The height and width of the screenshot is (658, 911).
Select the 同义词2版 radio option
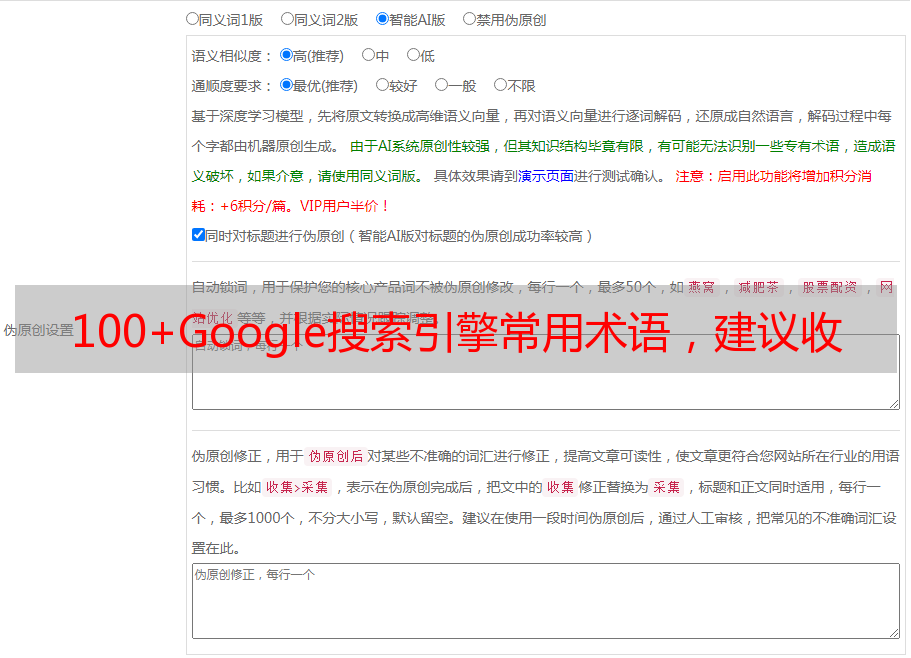point(287,19)
